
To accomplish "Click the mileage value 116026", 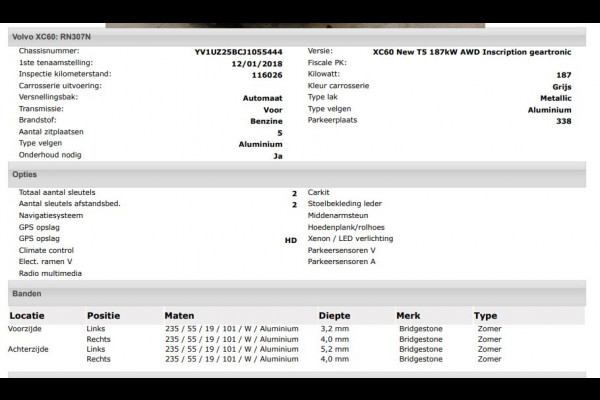I will [x=266, y=74].
